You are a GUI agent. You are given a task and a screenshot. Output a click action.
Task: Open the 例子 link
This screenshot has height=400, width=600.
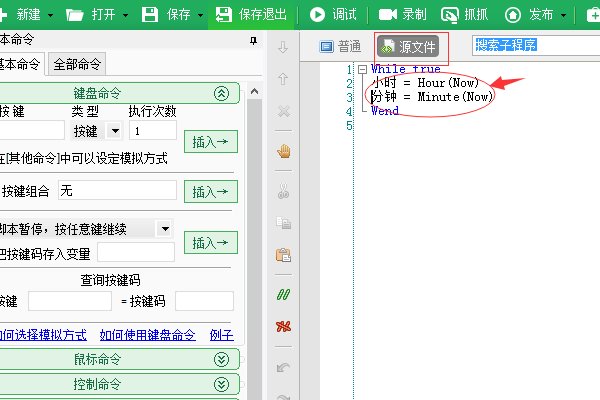(222, 335)
